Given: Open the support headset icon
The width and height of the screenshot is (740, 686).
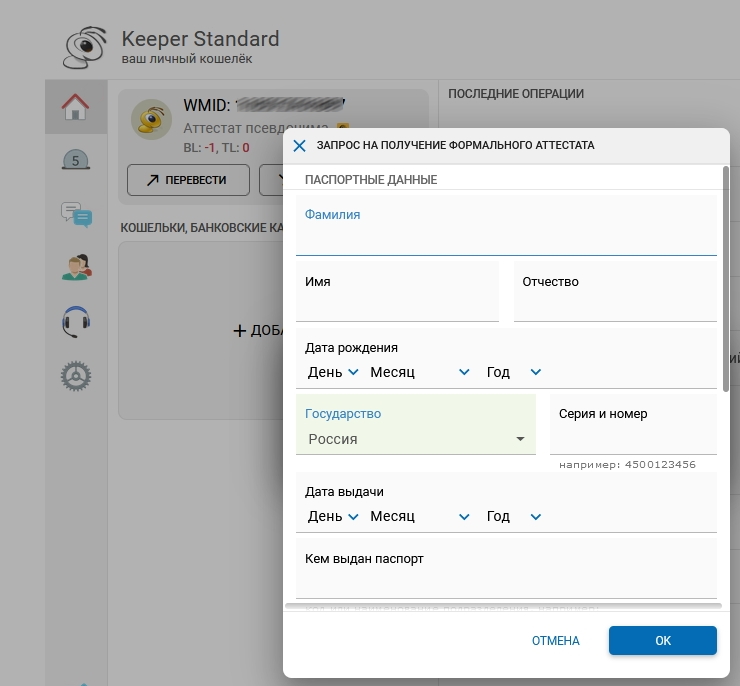Looking at the screenshot, I should [76, 321].
